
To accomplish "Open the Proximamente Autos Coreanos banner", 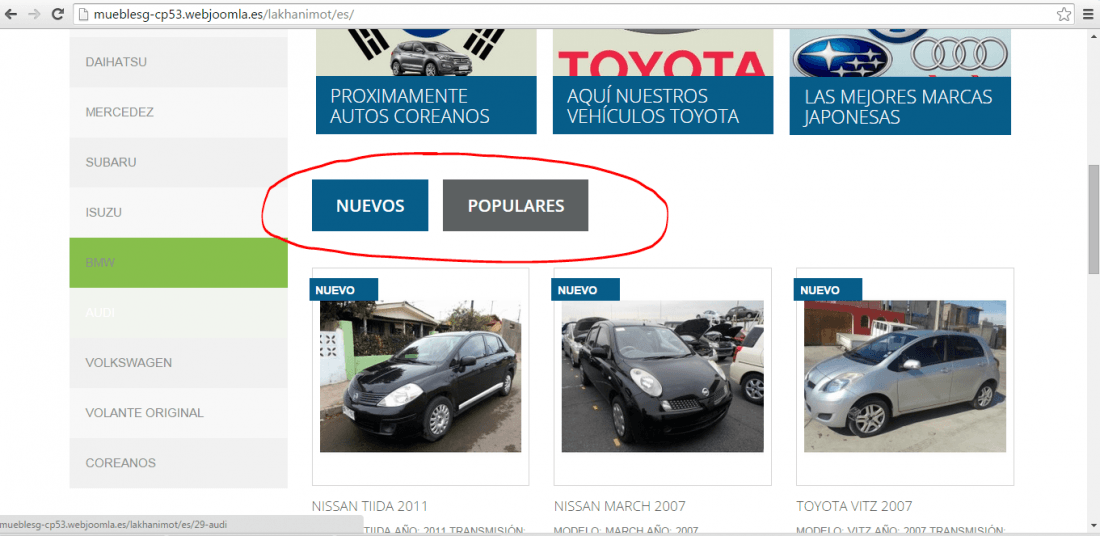I will click(x=426, y=105).
